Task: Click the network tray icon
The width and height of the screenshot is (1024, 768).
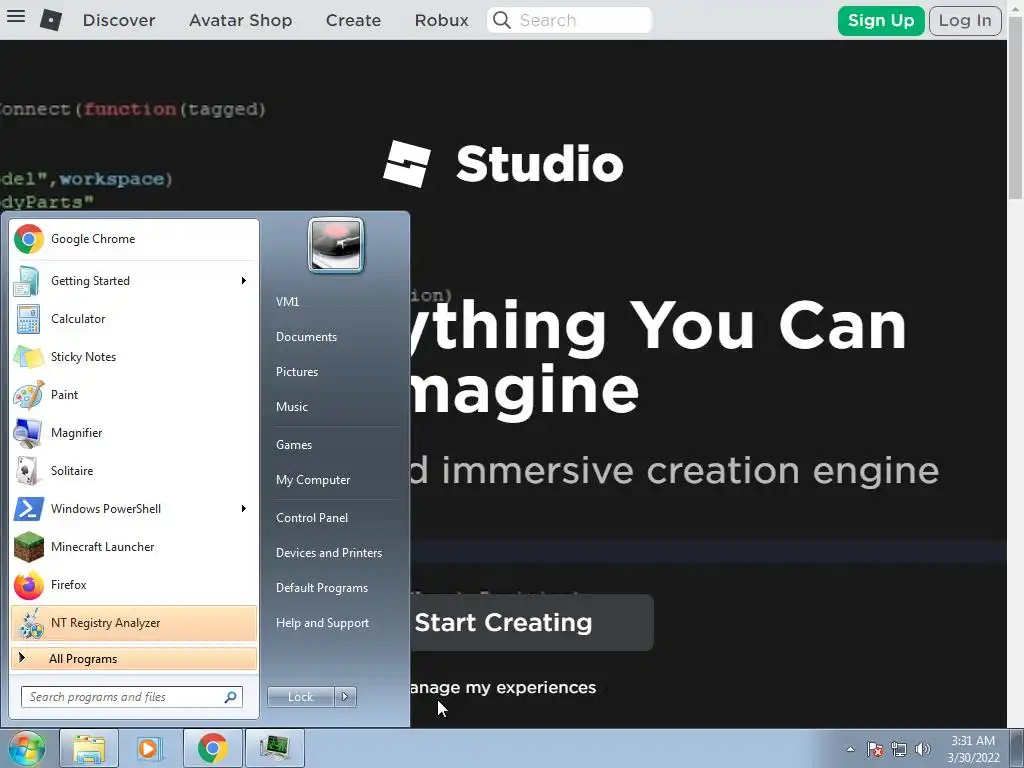Action: (899, 749)
